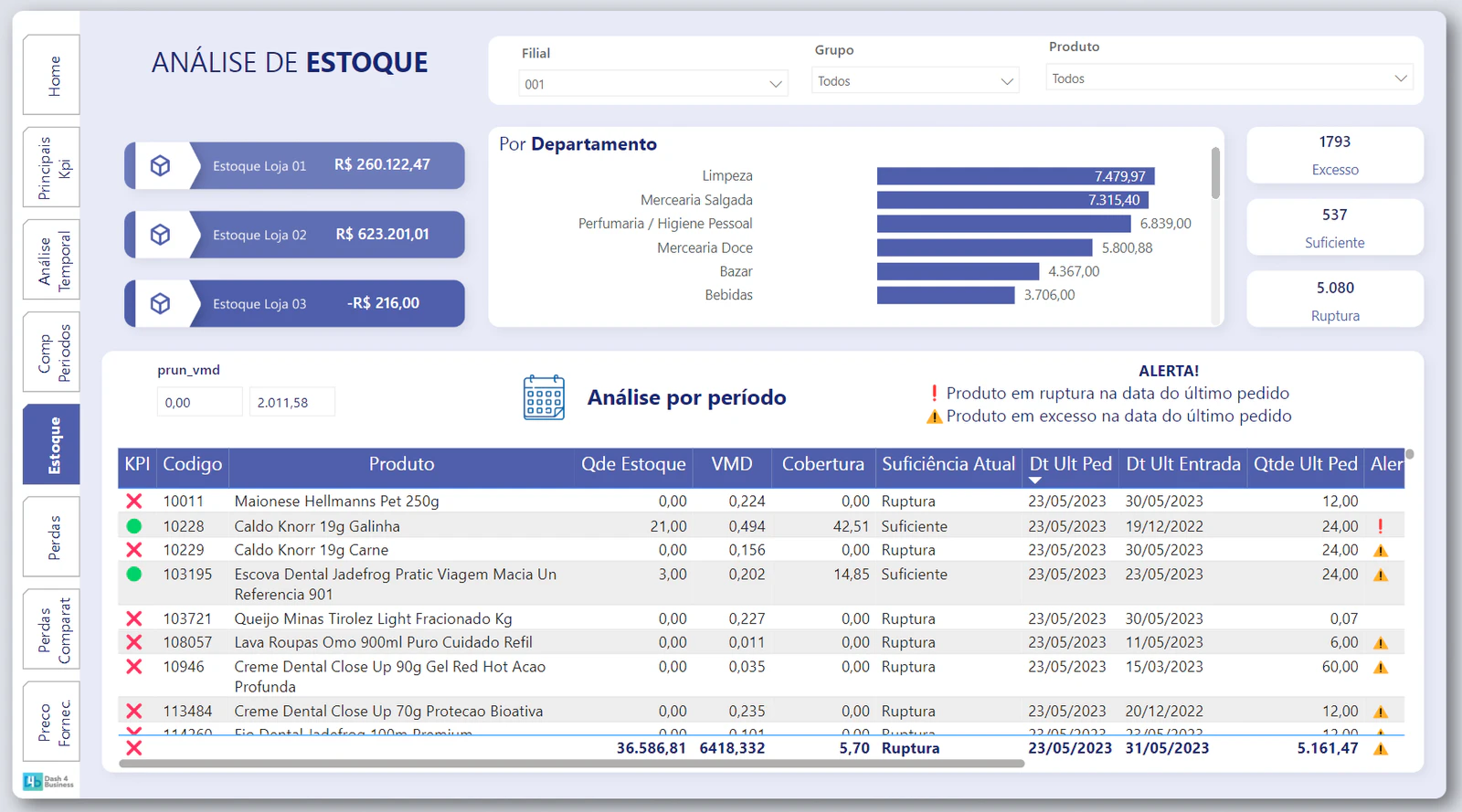Open the Perdas Comparat tab

click(x=51, y=629)
